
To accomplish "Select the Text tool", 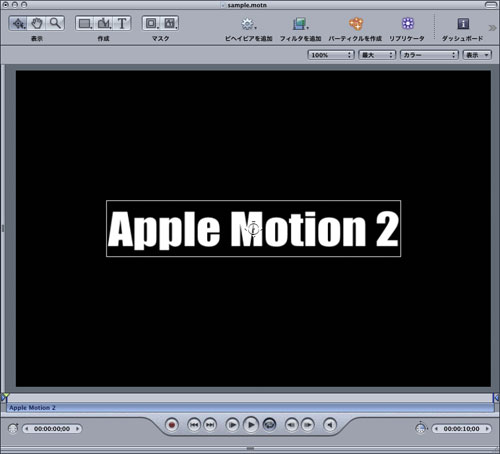I will (122, 23).
